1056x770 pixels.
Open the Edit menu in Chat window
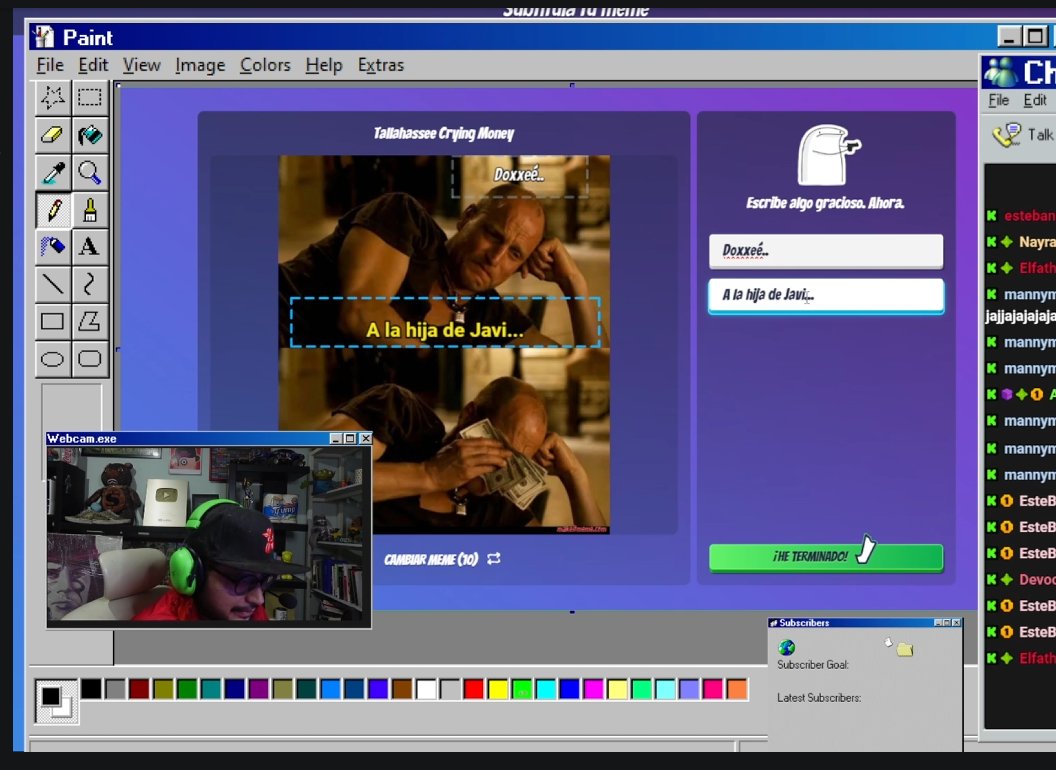tap(1034, 100)
